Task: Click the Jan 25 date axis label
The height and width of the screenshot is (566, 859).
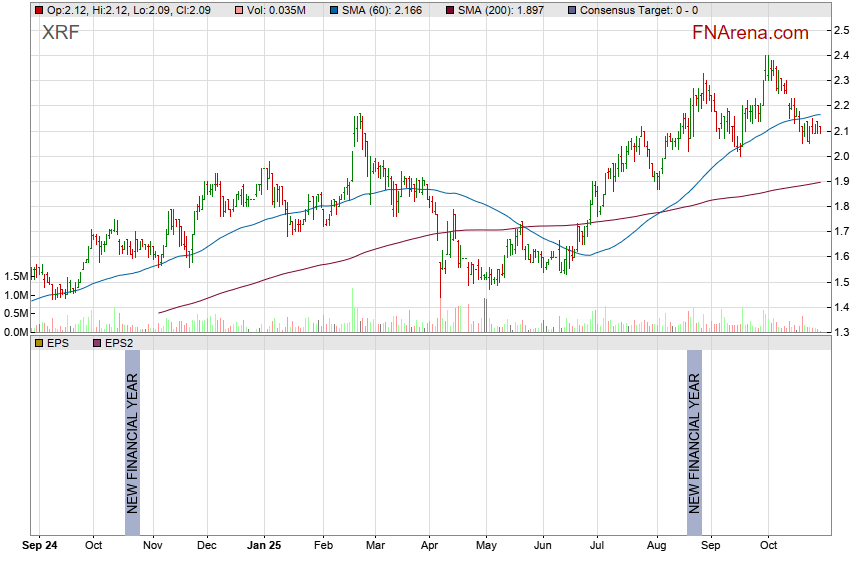Action: click(x=265, y=547)
